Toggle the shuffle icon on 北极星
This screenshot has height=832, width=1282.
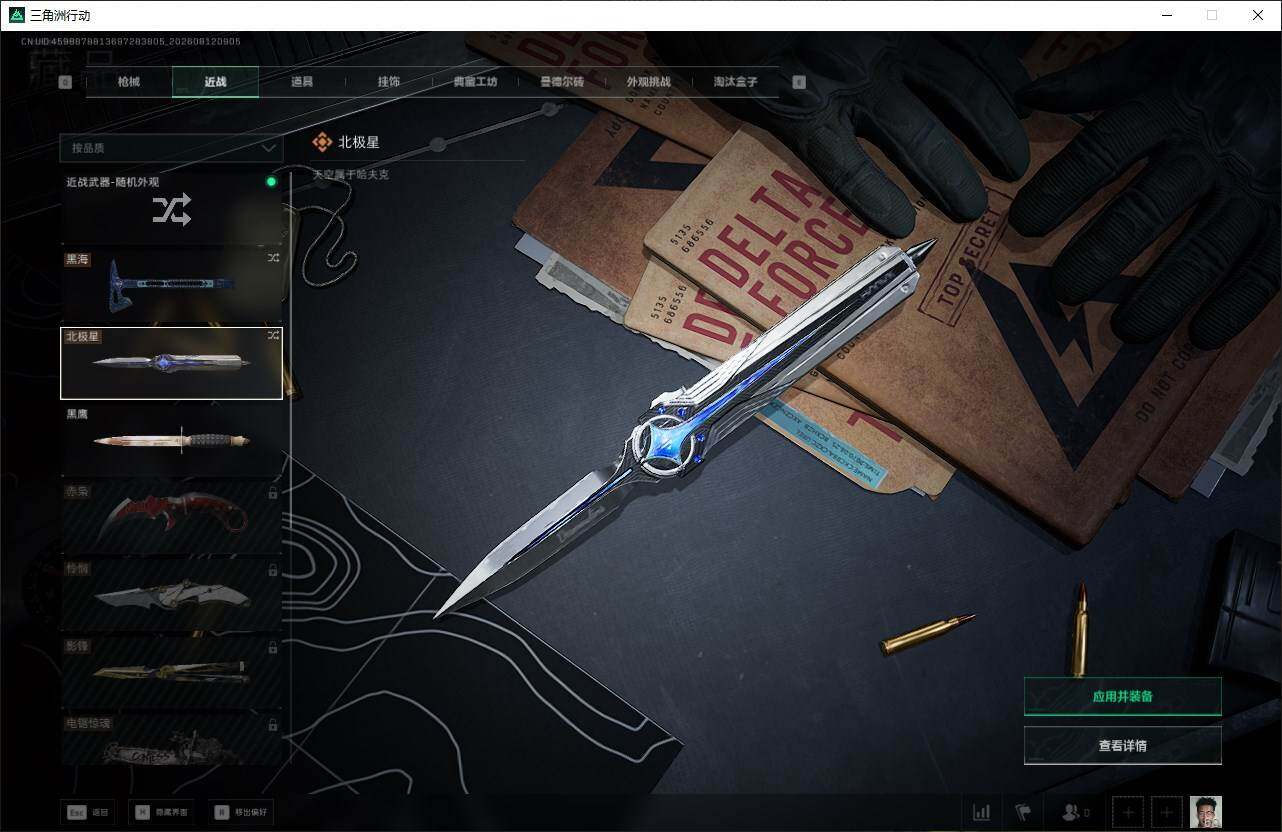coord(273,336)
